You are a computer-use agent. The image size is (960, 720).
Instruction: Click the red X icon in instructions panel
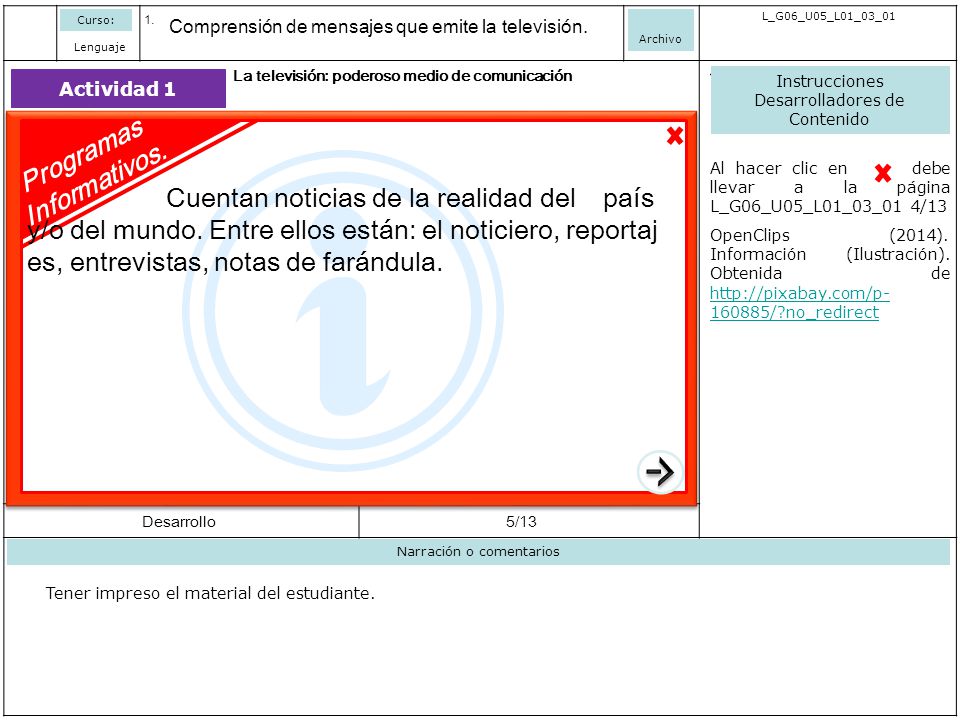(x=882, y=174)
